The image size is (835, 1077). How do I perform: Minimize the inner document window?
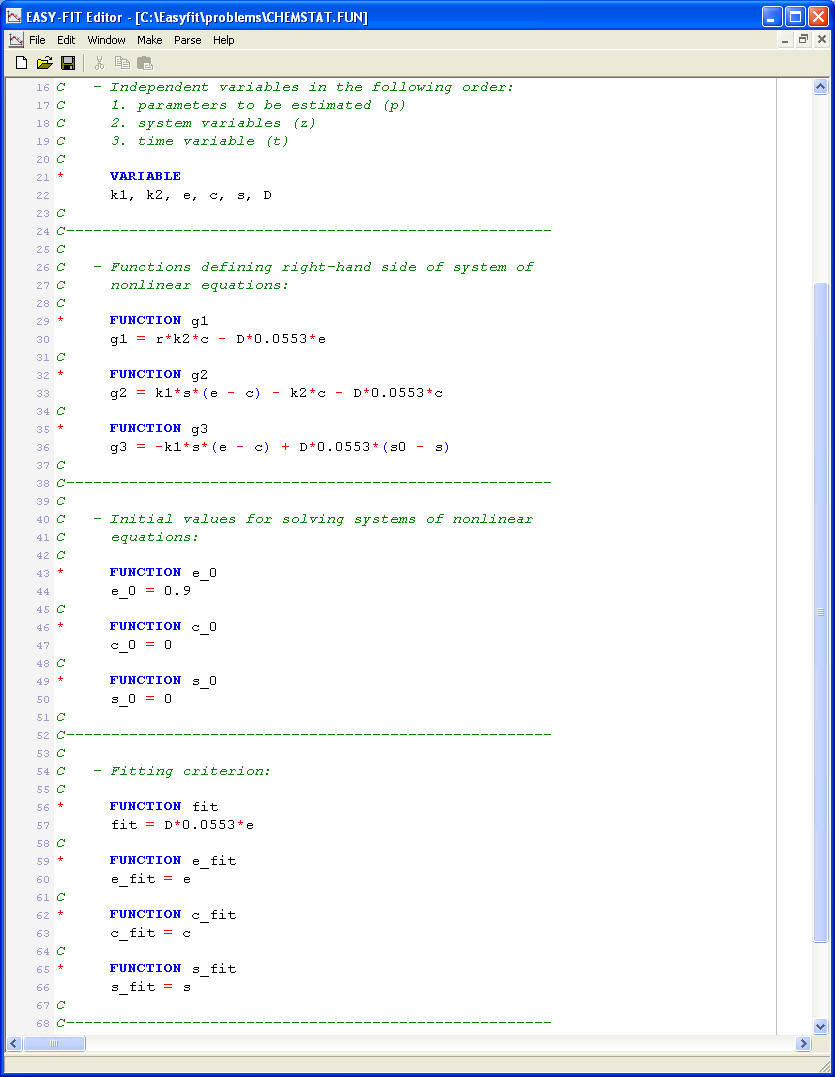[x=785, y=40]
